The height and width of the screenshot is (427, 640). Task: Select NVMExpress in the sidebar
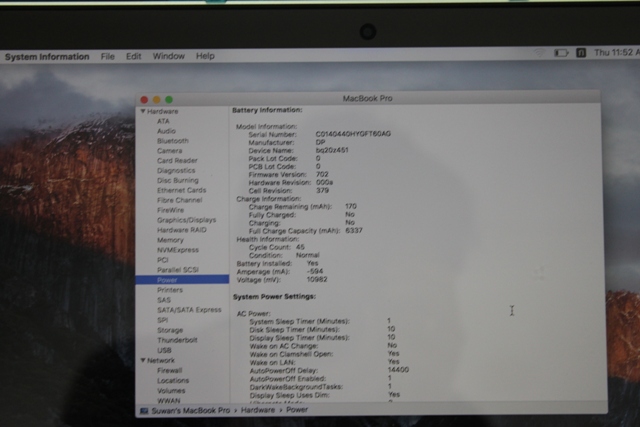(178, 250)
